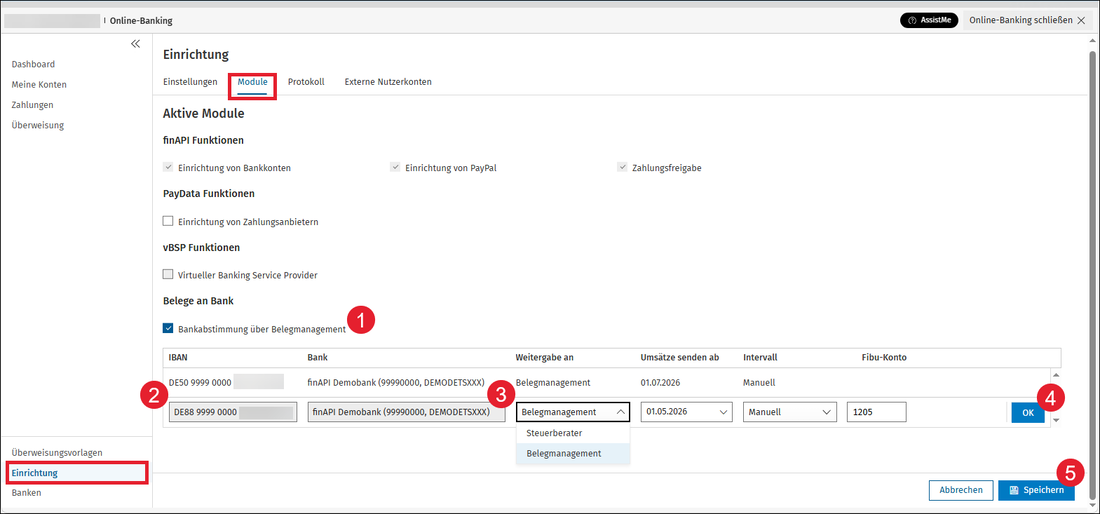Select Einrichtung in the sidebar

77,473
